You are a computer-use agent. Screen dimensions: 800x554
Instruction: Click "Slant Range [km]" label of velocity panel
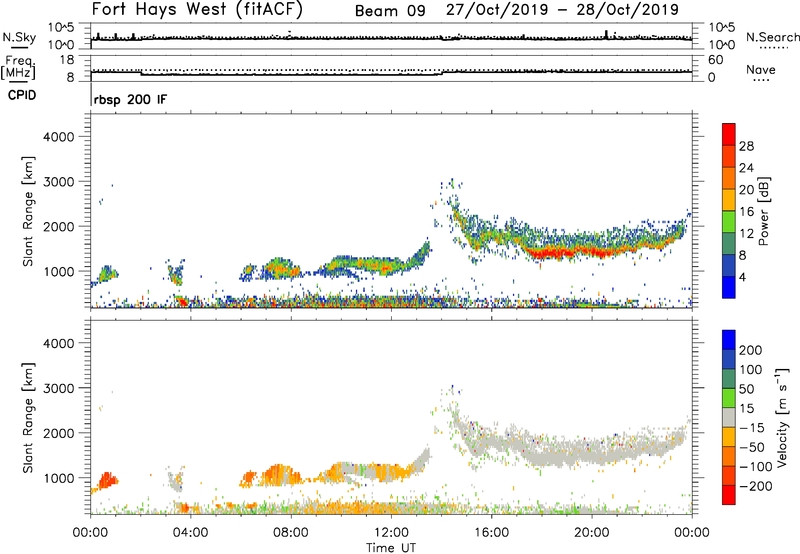(x=28, y=418)
